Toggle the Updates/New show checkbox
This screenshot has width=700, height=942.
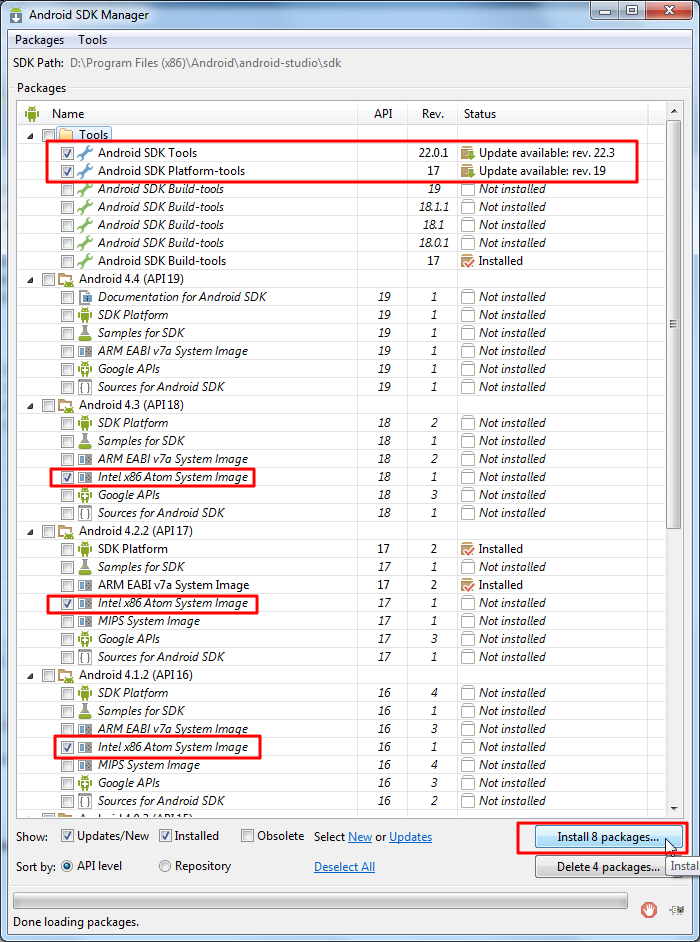tap(67, 836)
